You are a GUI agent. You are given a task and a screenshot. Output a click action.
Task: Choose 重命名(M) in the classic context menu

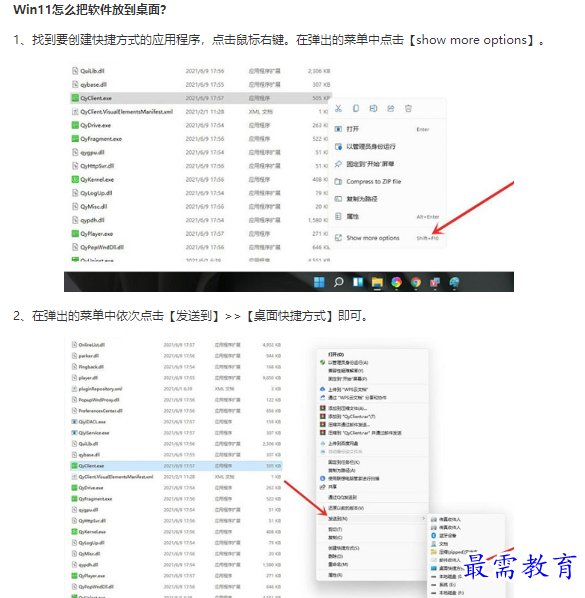(x=372, y=564)
